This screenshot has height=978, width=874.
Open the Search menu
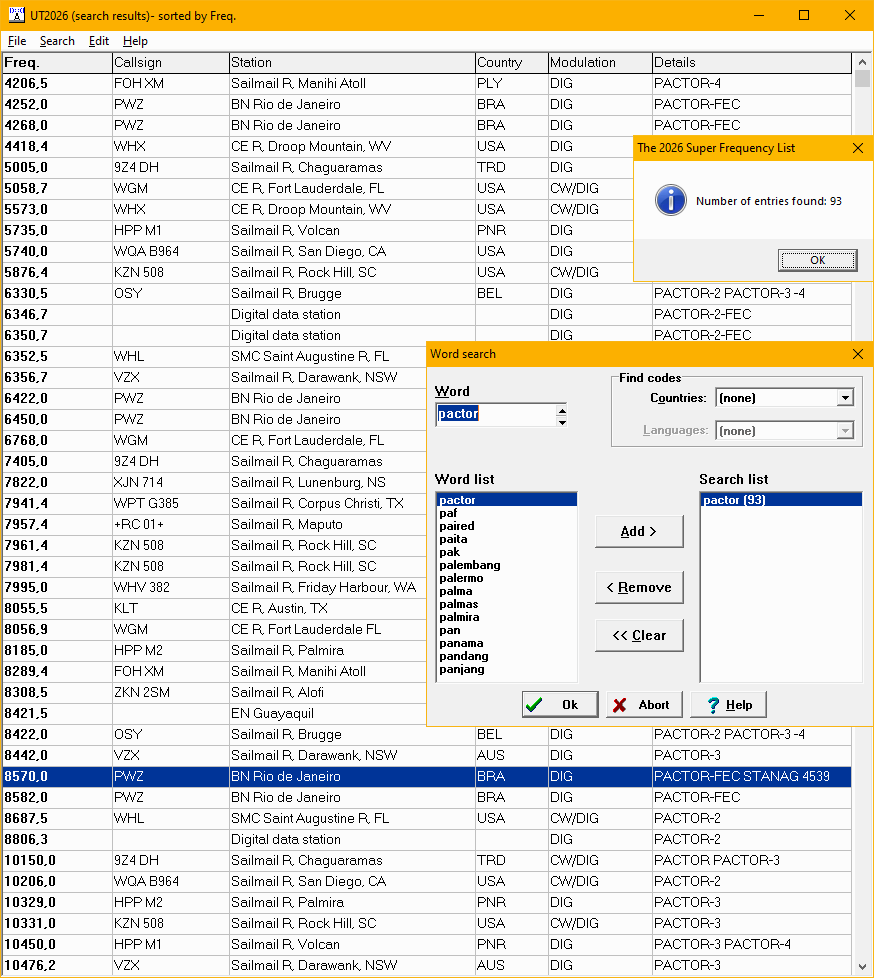click(57, 41)
